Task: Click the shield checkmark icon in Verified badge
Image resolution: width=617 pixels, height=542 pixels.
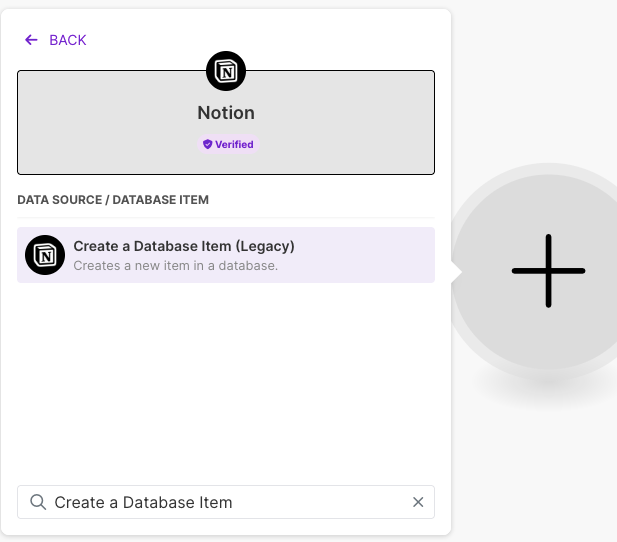Action: (x=208, y=144)
